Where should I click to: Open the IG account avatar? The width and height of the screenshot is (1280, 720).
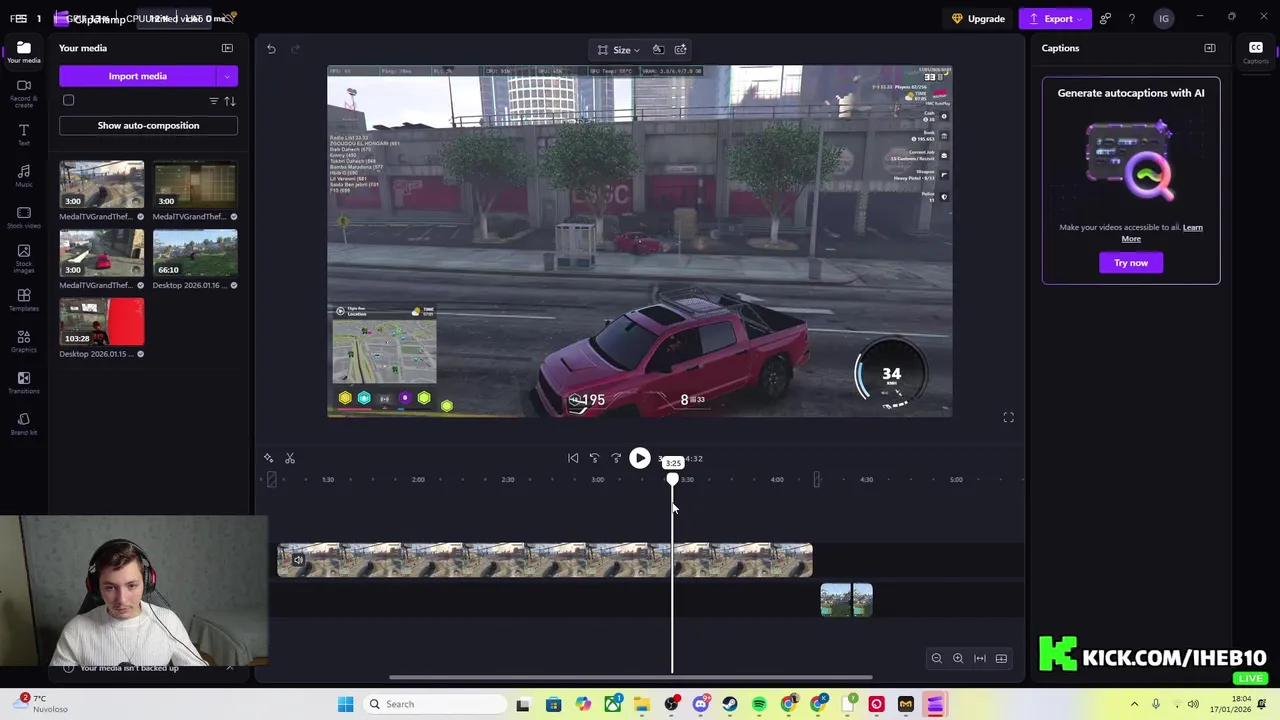pos(1163,18)
